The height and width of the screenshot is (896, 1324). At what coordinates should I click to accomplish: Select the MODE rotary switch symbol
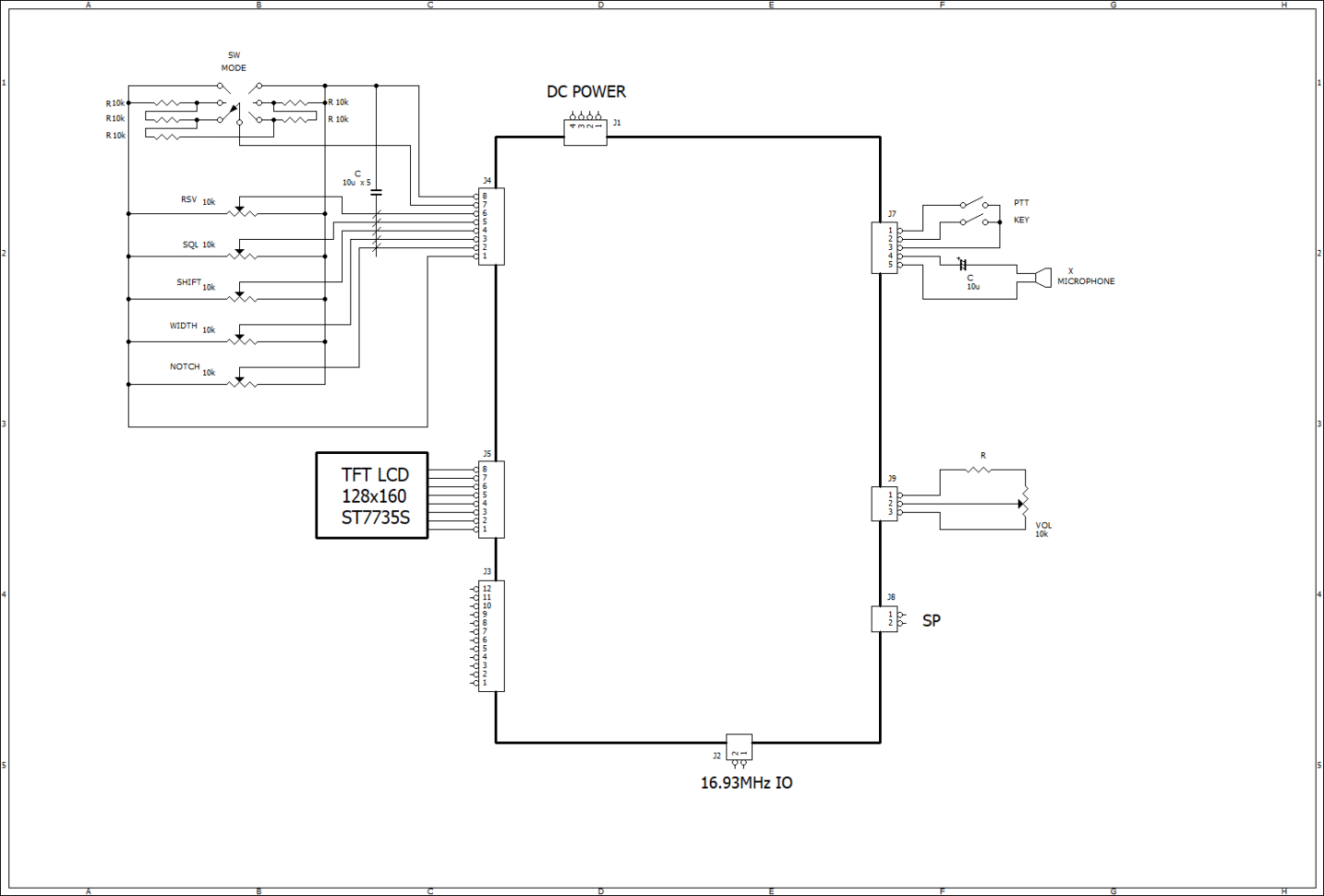tap(239, 104)
